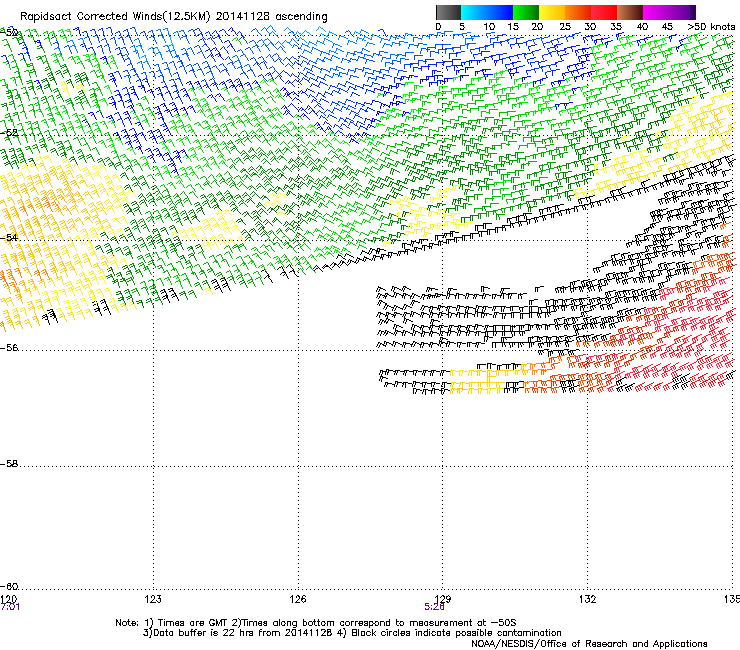Click the cyan 5-10 knots legend swatch

pos(474,12)
